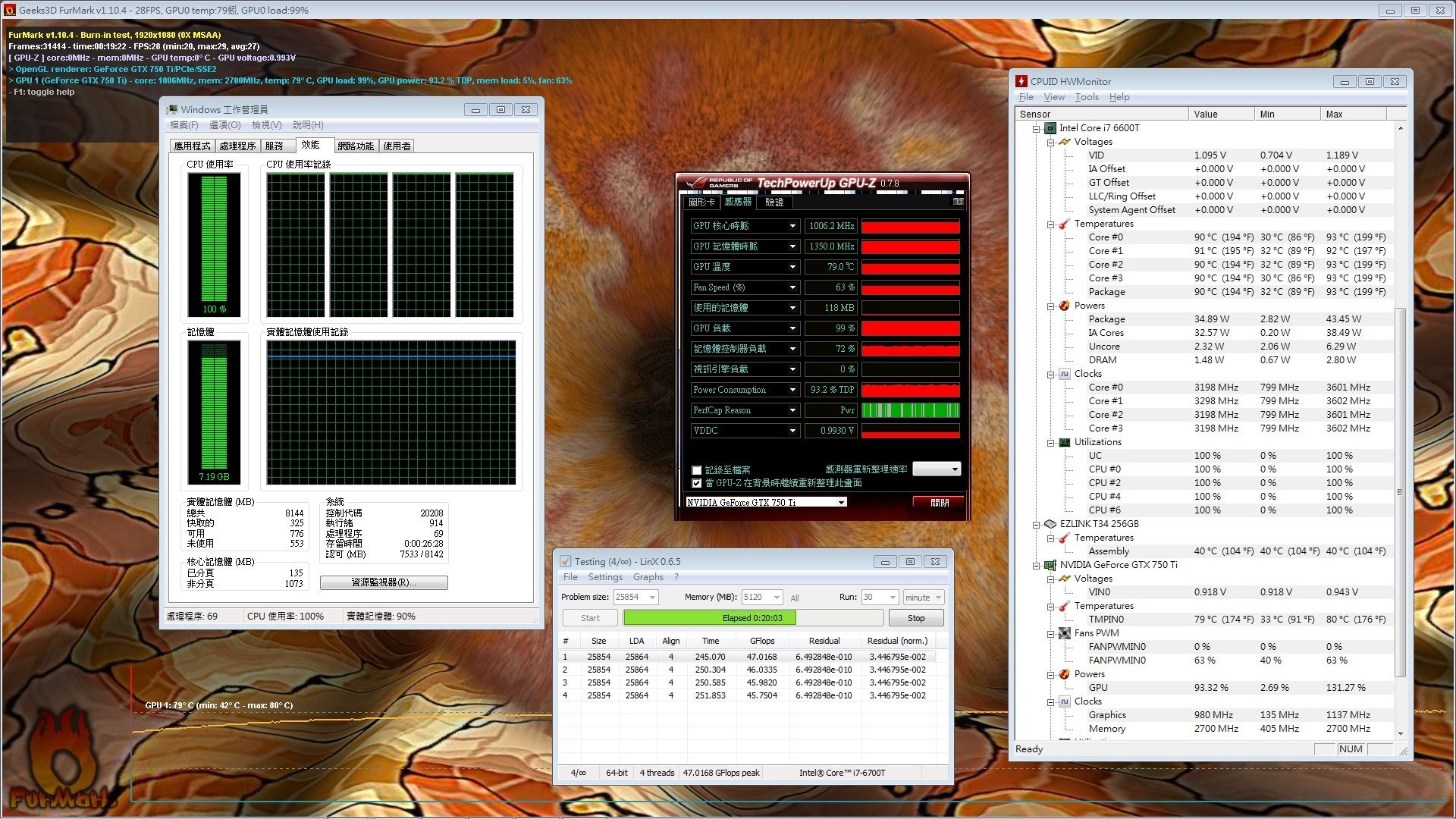Click the CPU Temperatures thermometer icon
Screen dimensions: 1456x819
1065,224
